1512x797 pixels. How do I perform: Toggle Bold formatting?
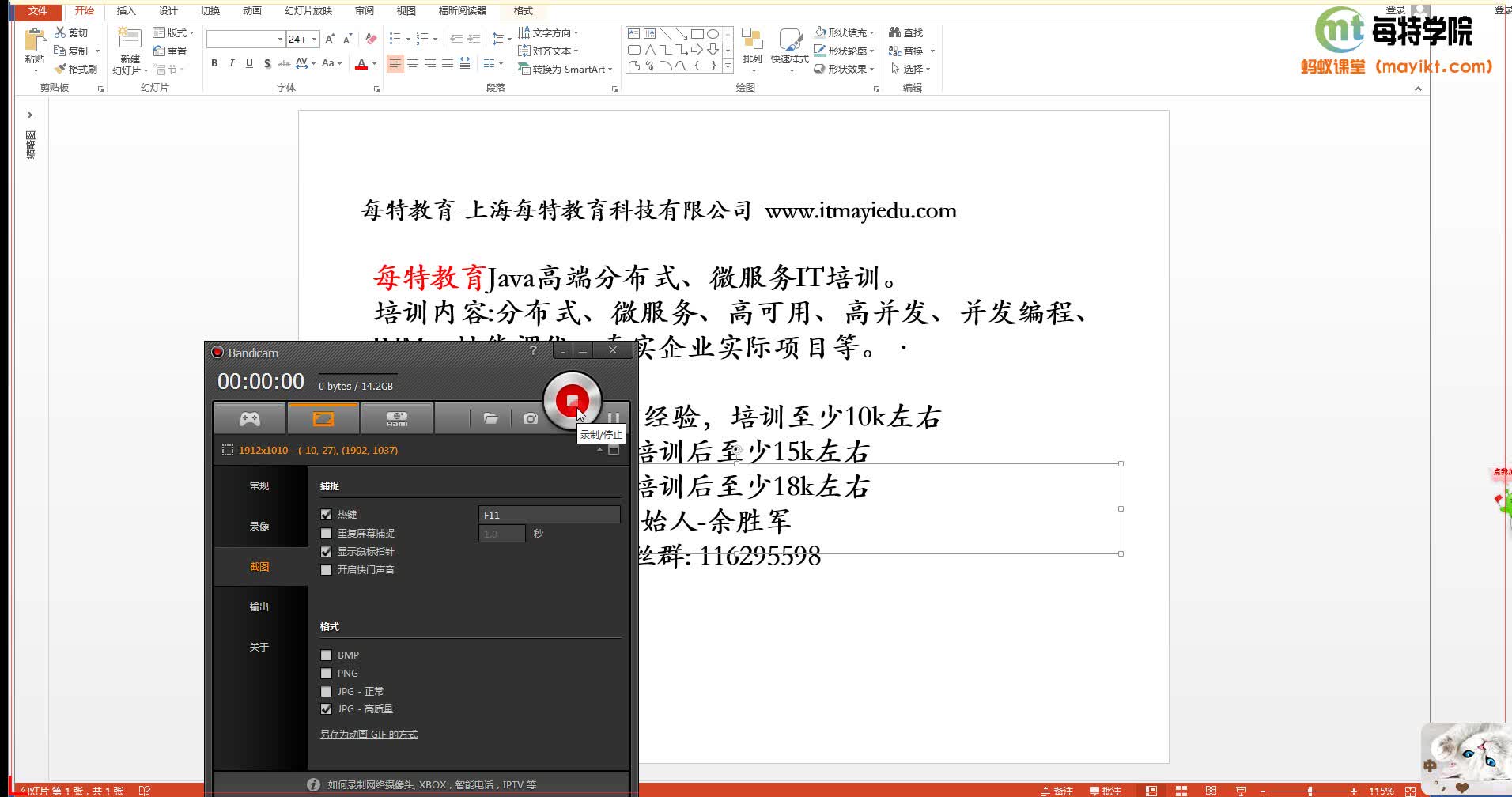(214, 63)
